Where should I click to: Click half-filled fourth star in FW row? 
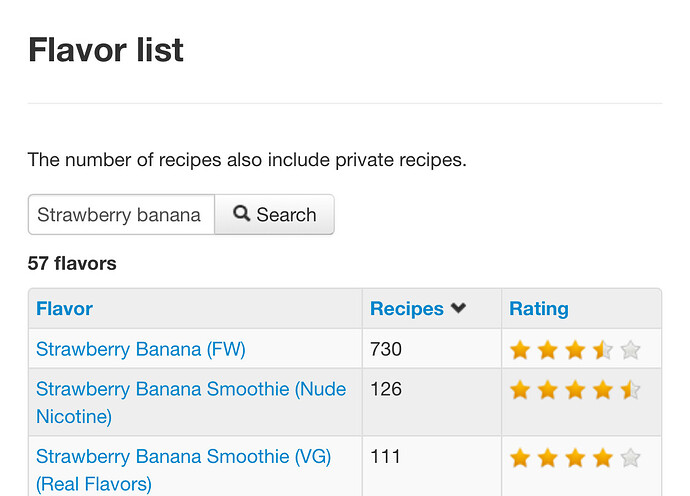[602, 350]
